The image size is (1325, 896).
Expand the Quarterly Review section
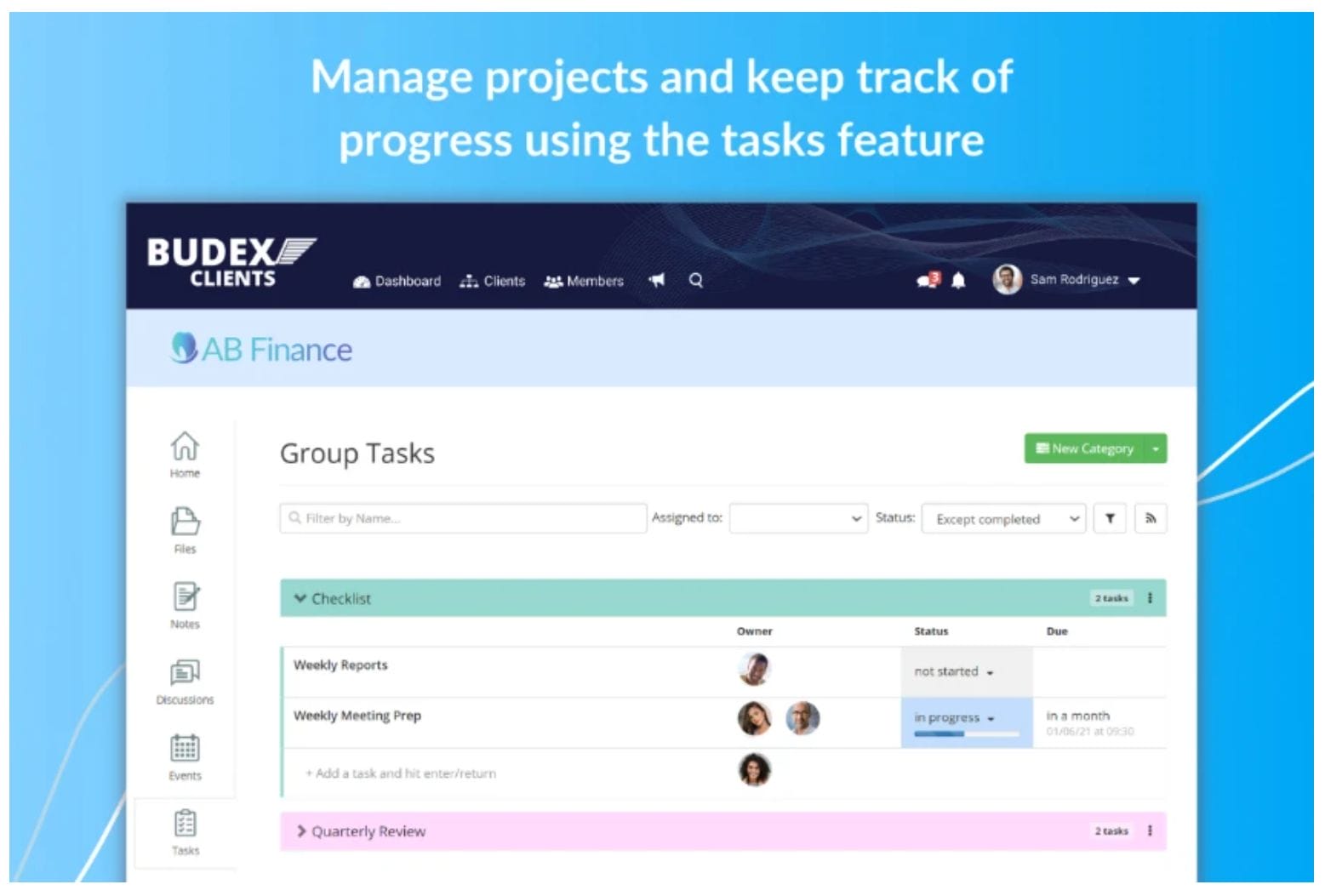point(301,831)
